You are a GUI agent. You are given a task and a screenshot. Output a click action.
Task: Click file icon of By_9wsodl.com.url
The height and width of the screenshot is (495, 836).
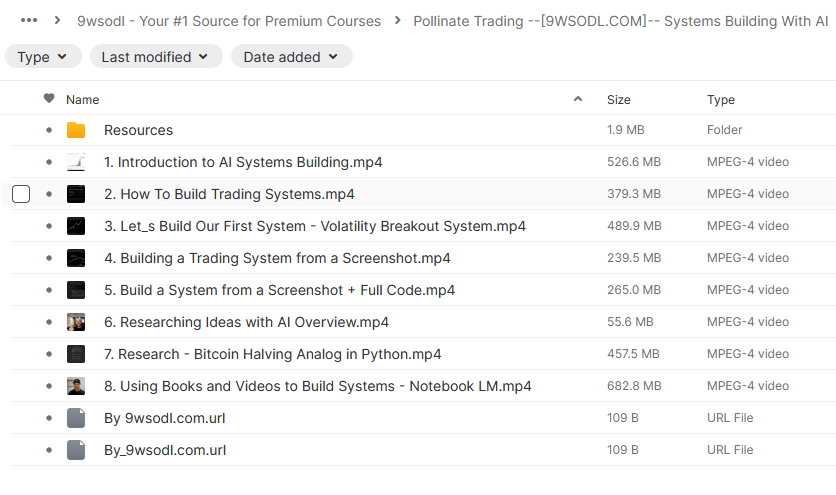pos(76,450)
